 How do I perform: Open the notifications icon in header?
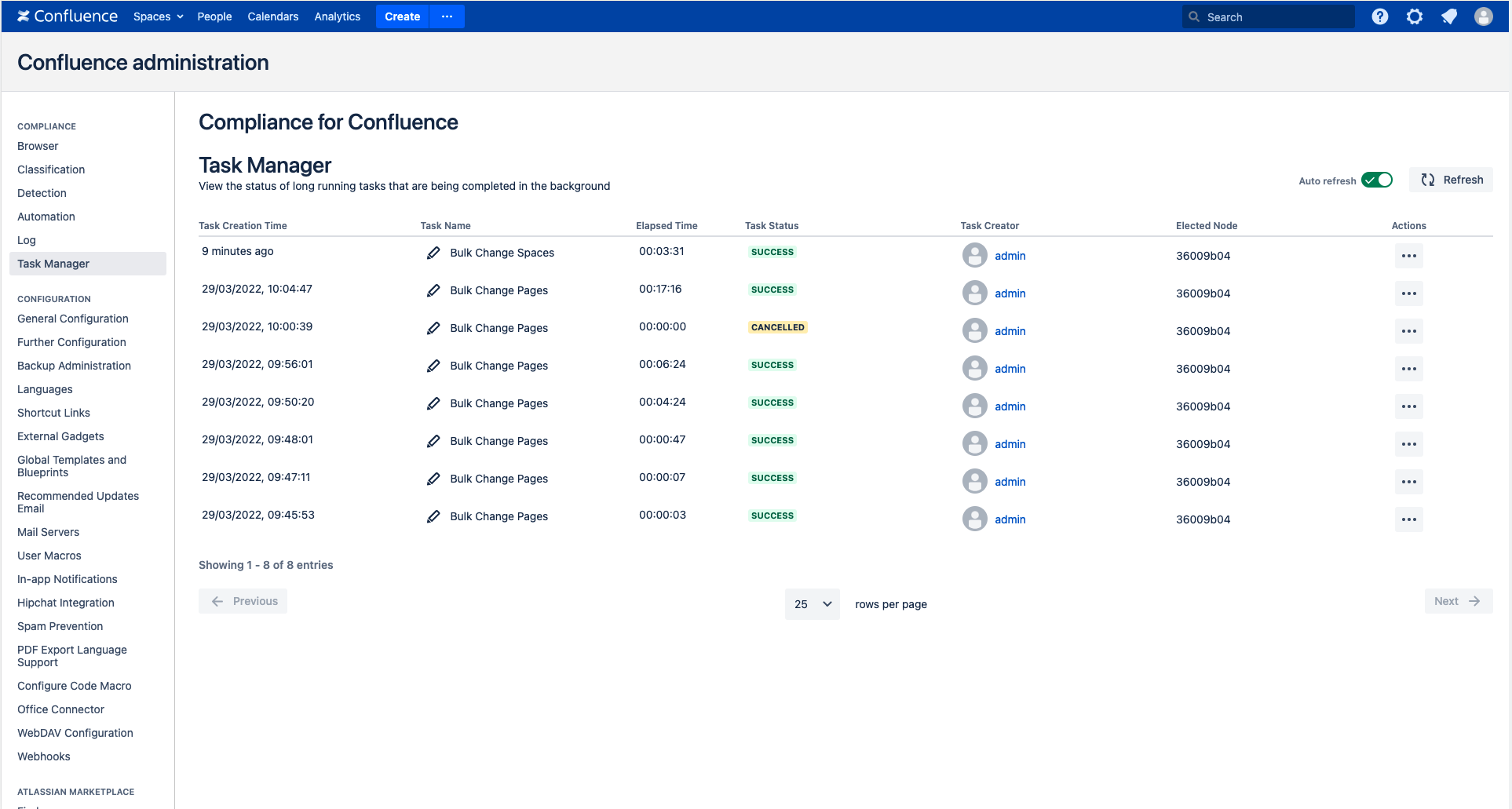[x=1448, y=16]
